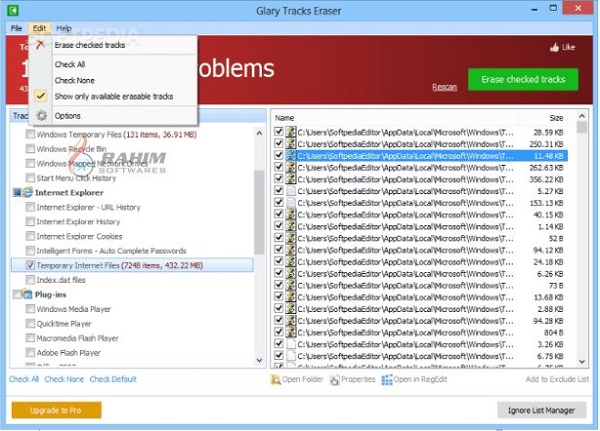Select Intelligent Forms - Auto Complete Passwords
The height and width of the screenshot is (431, 600).
point(111,251)
